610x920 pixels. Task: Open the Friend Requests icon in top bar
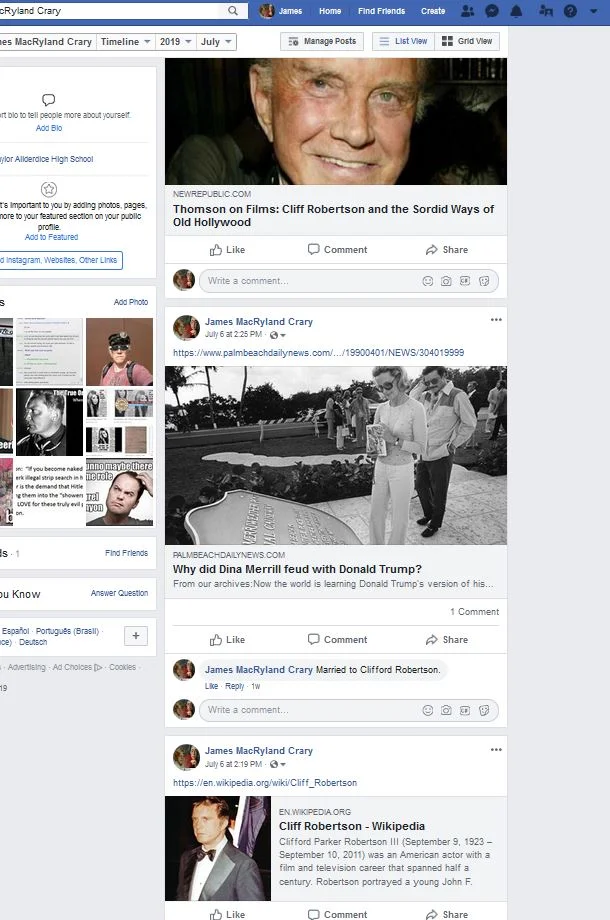467,11
